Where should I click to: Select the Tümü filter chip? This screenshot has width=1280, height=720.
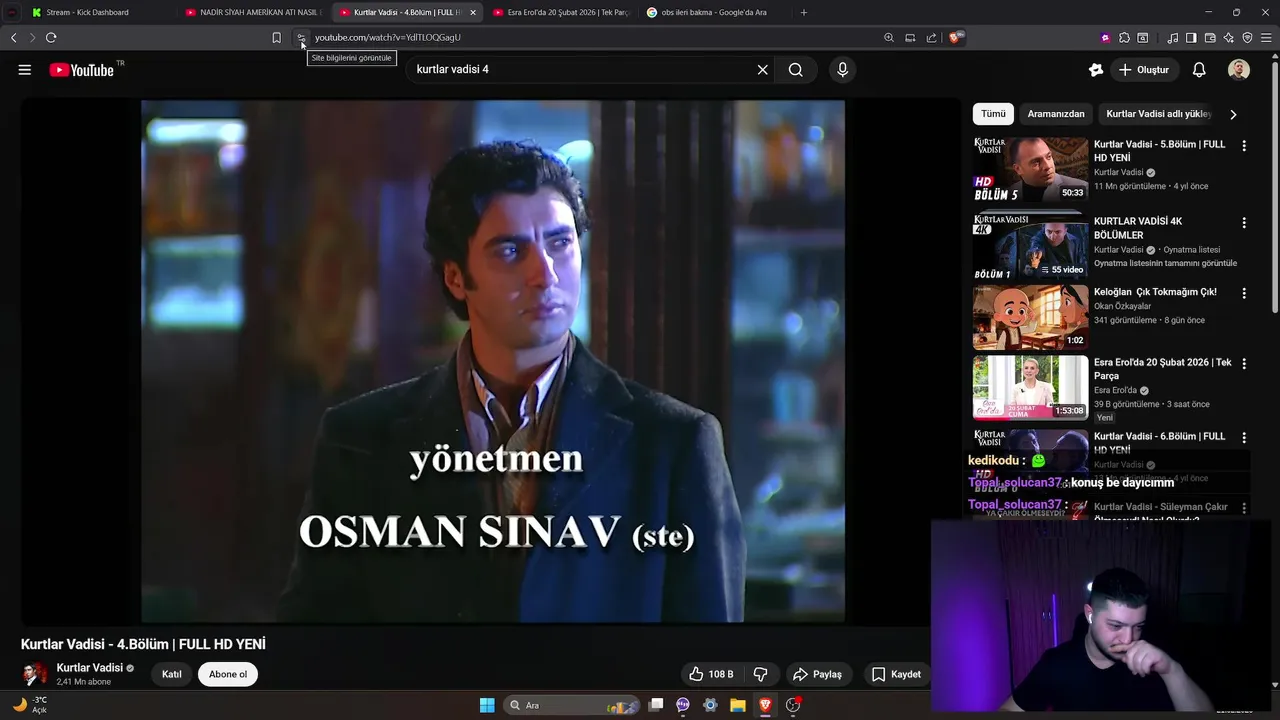(993, 114)
